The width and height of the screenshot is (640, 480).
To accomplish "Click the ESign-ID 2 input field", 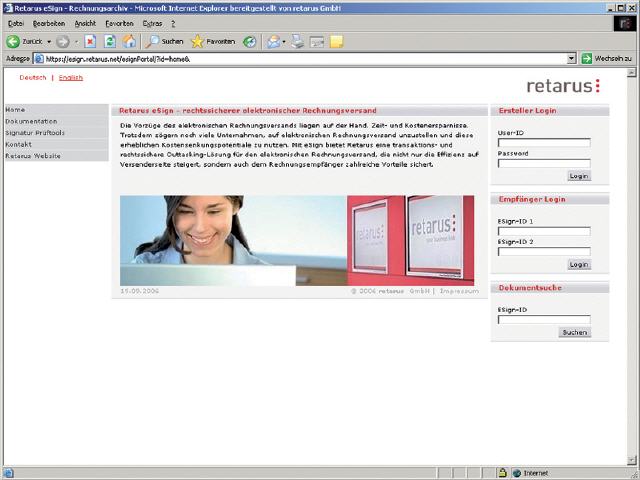I will point(544,251).
